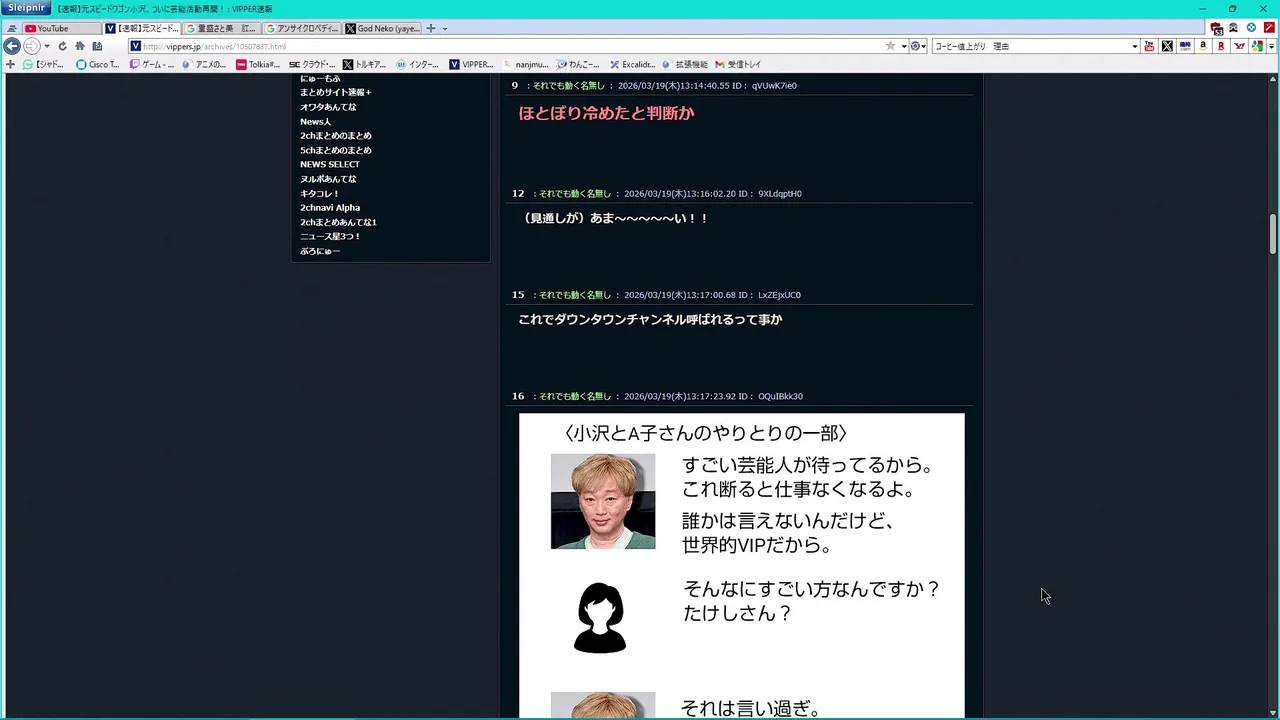Viewport: 1280px width, 720px height.
Task: Open the トルキア... X bookmark
Action: click(x=365, y=64)
